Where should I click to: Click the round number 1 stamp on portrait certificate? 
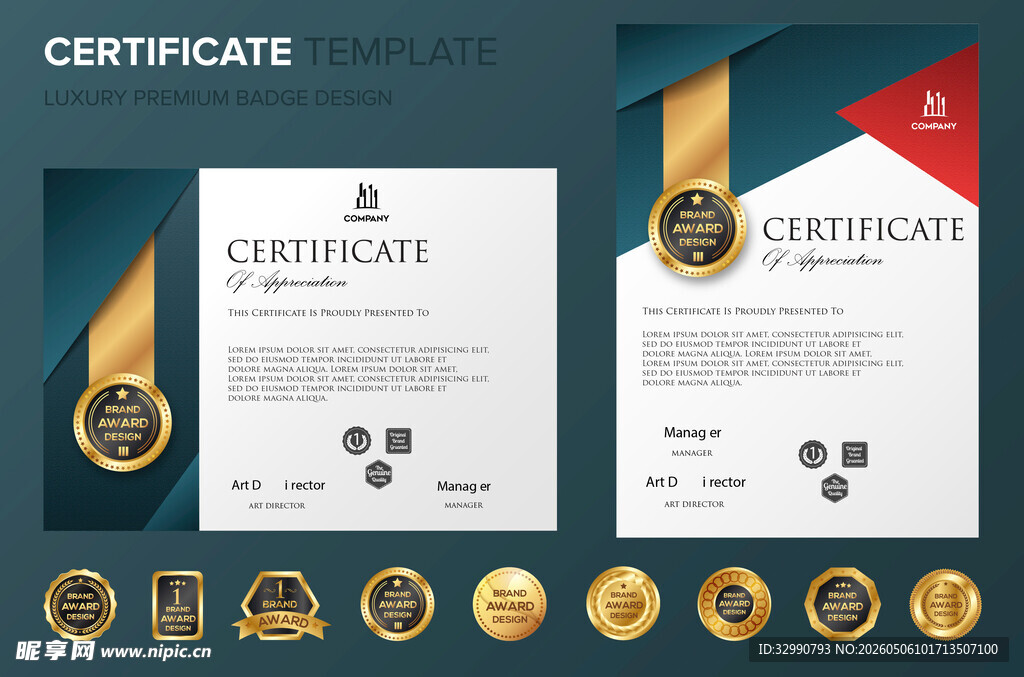(x=812, y=454)
